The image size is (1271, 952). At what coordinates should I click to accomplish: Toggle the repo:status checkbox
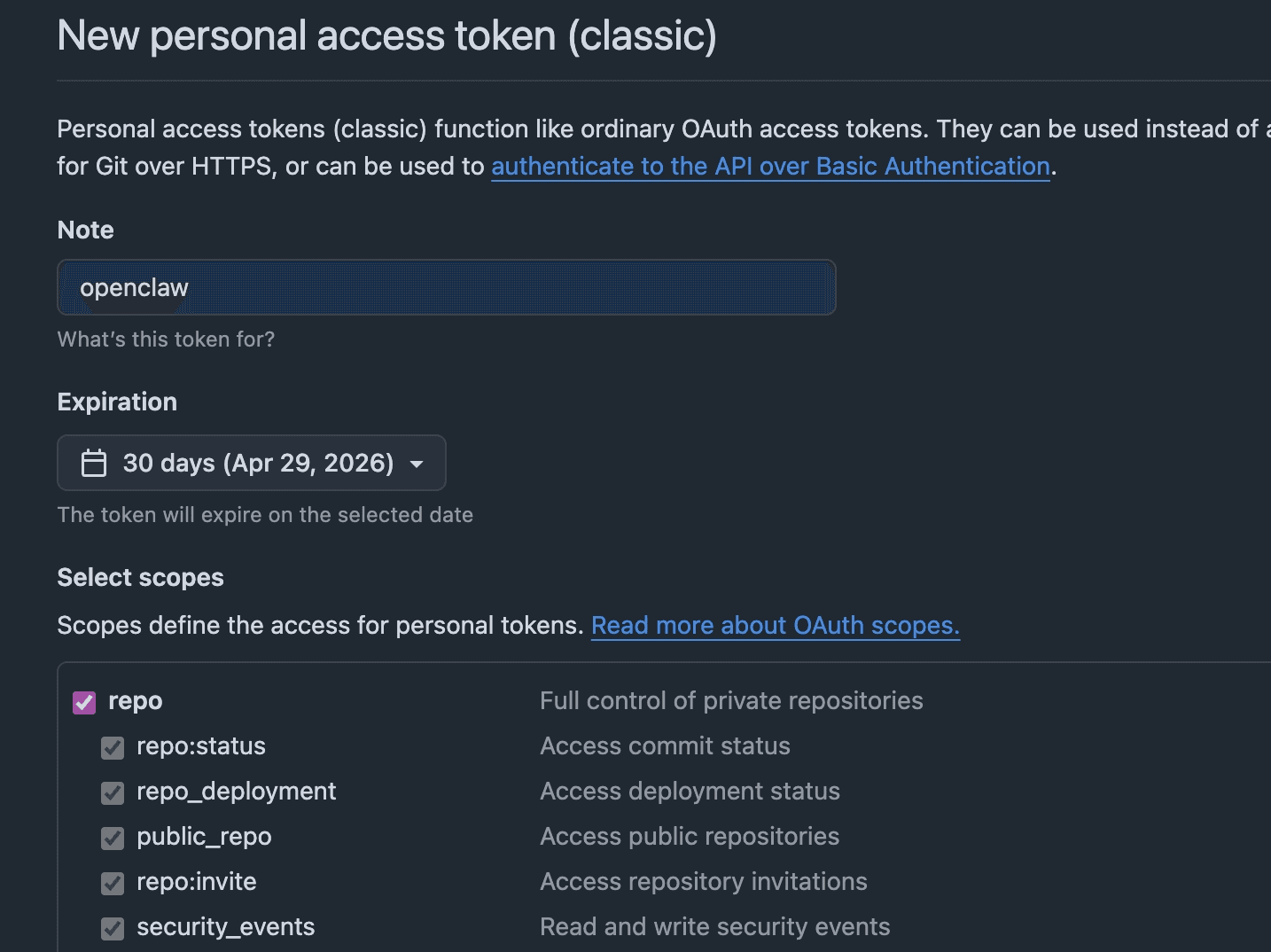pos(113,748)
